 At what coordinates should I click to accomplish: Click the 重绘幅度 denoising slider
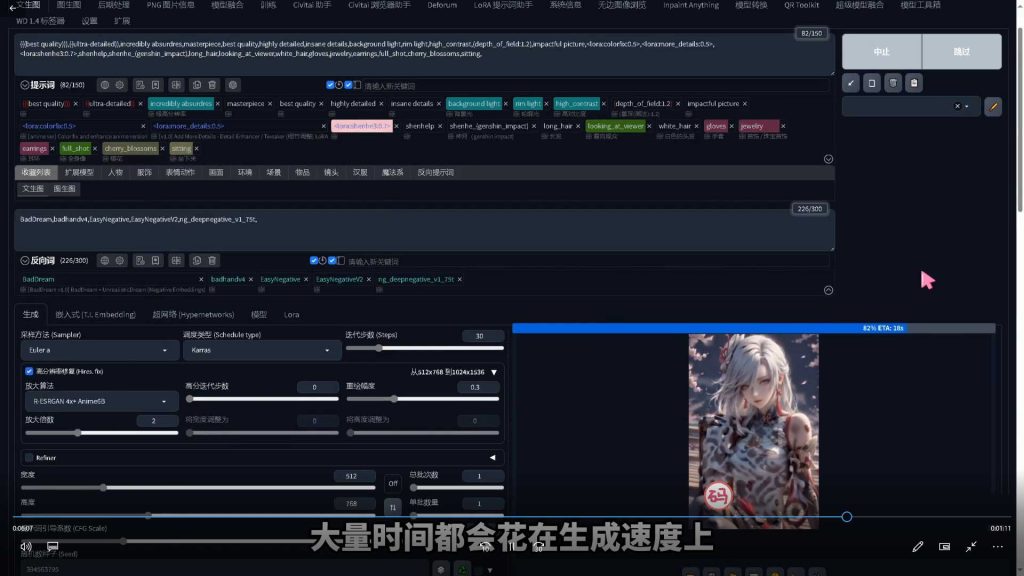click(423, 398)
